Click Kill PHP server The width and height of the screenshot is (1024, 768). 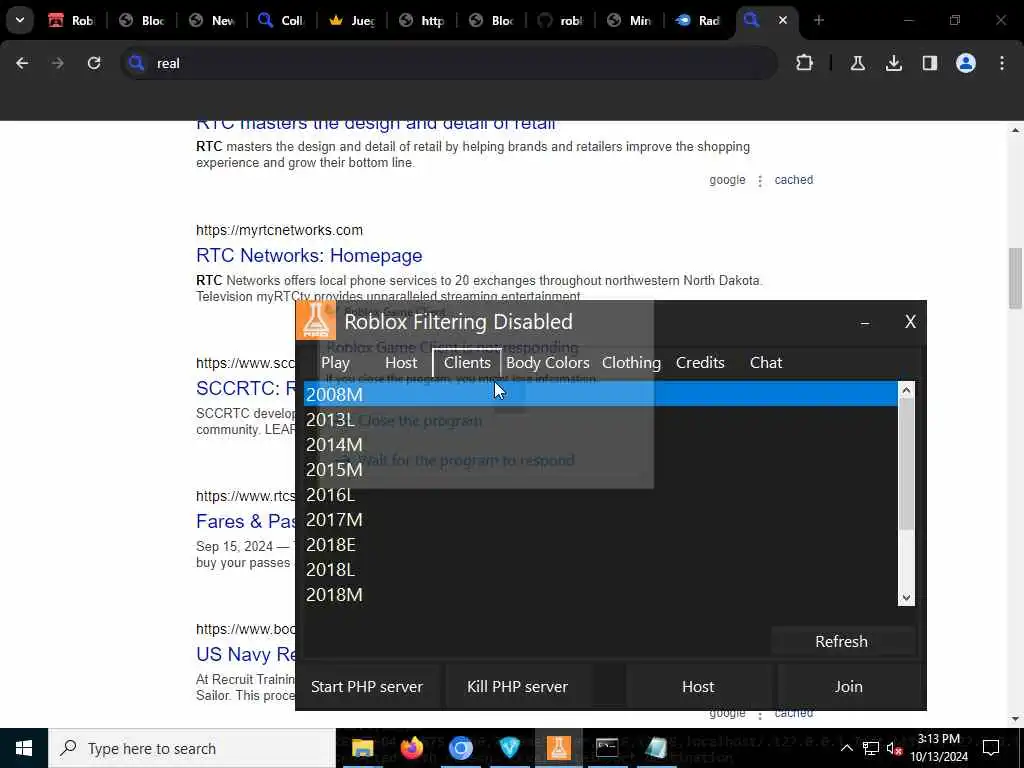coord(517,686)
